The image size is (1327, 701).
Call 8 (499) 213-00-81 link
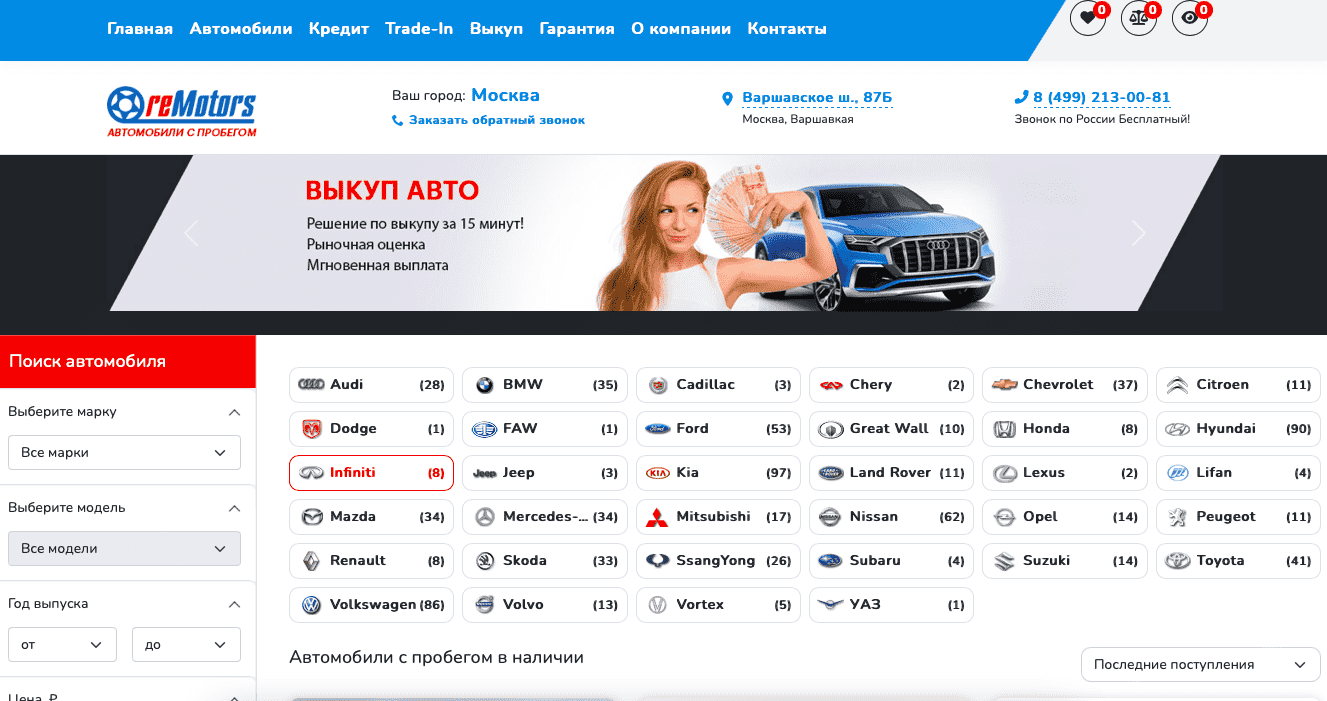pos(1102,97)
